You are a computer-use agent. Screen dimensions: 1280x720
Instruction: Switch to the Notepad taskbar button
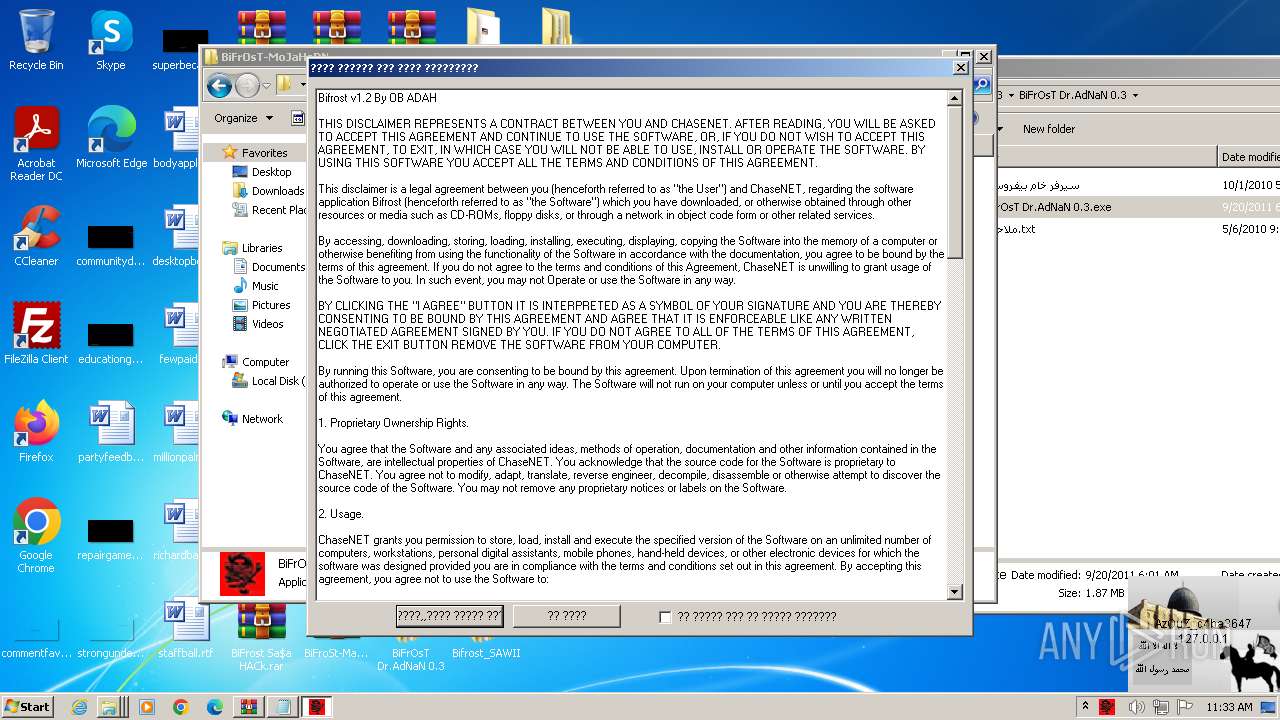coord(282,707)
